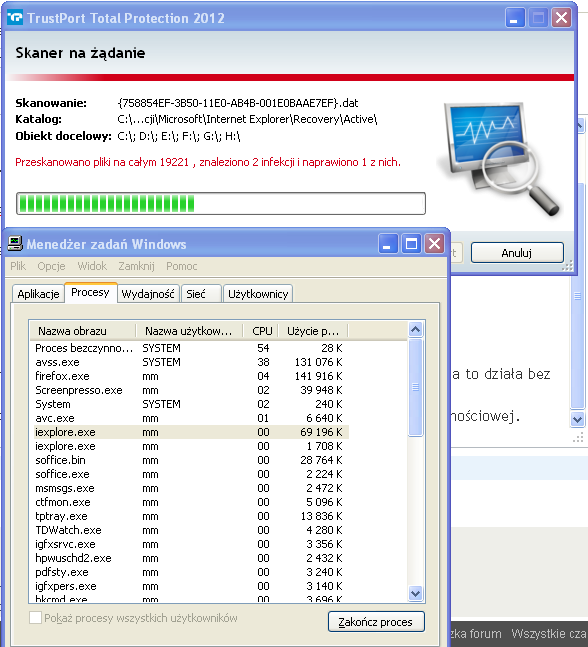Click the scanned .dat file name
Viewport: 588px width, 647px height.
(x=238, y=103)
